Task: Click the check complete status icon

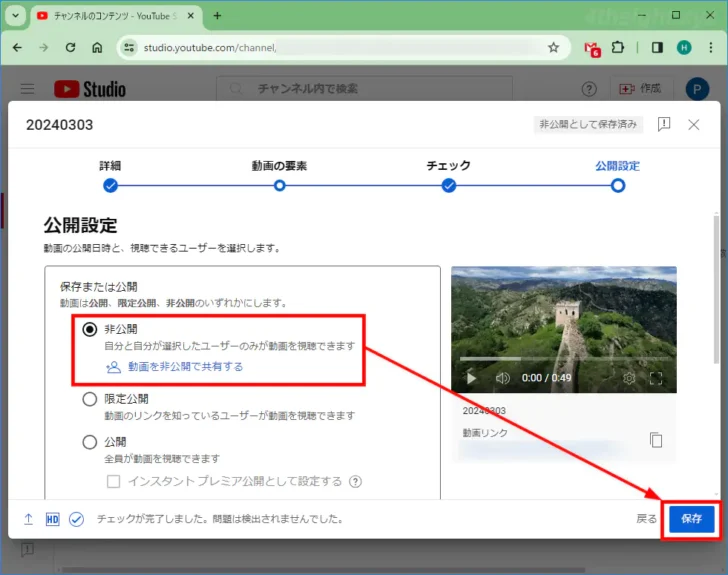Action: pyautogui.click(x=76, y=519)
